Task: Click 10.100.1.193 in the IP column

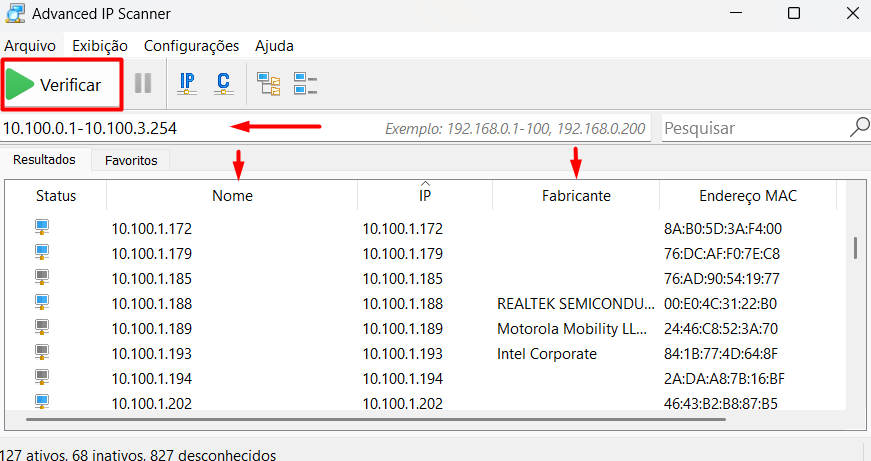Action: click(403, 354)
